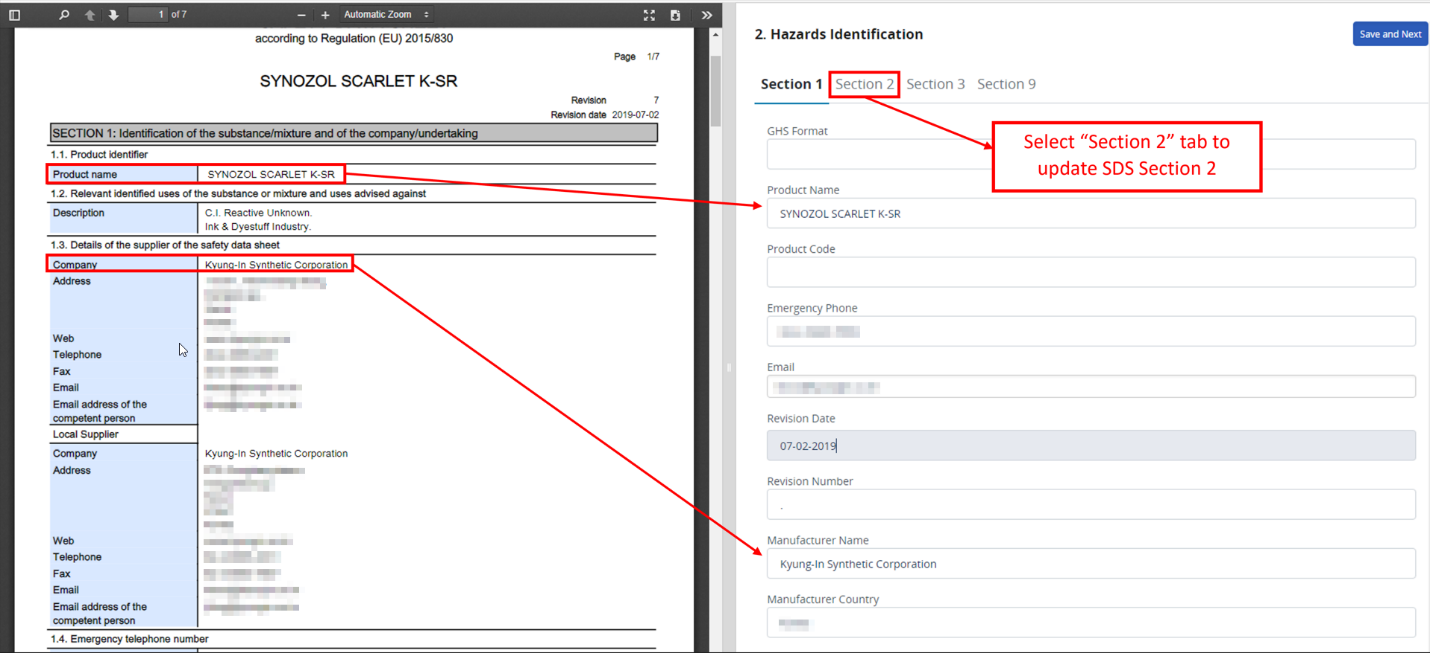Screen dimensions: 1430x653
Task: Switch to the Section 9 tab
Action: [x=1006, y=84]
